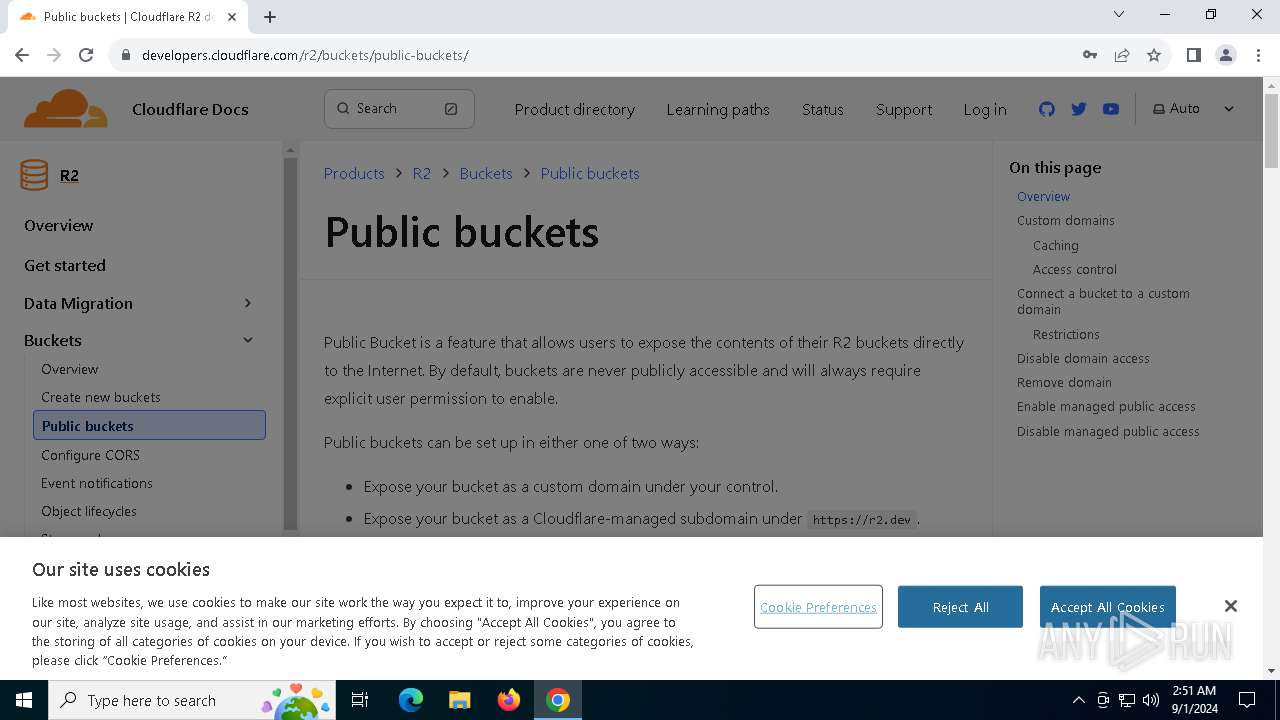Image resolution: width=1280 pixels, height=720 pixels.
Task: Open Task View on the taskbar
Action: [360, 700]
